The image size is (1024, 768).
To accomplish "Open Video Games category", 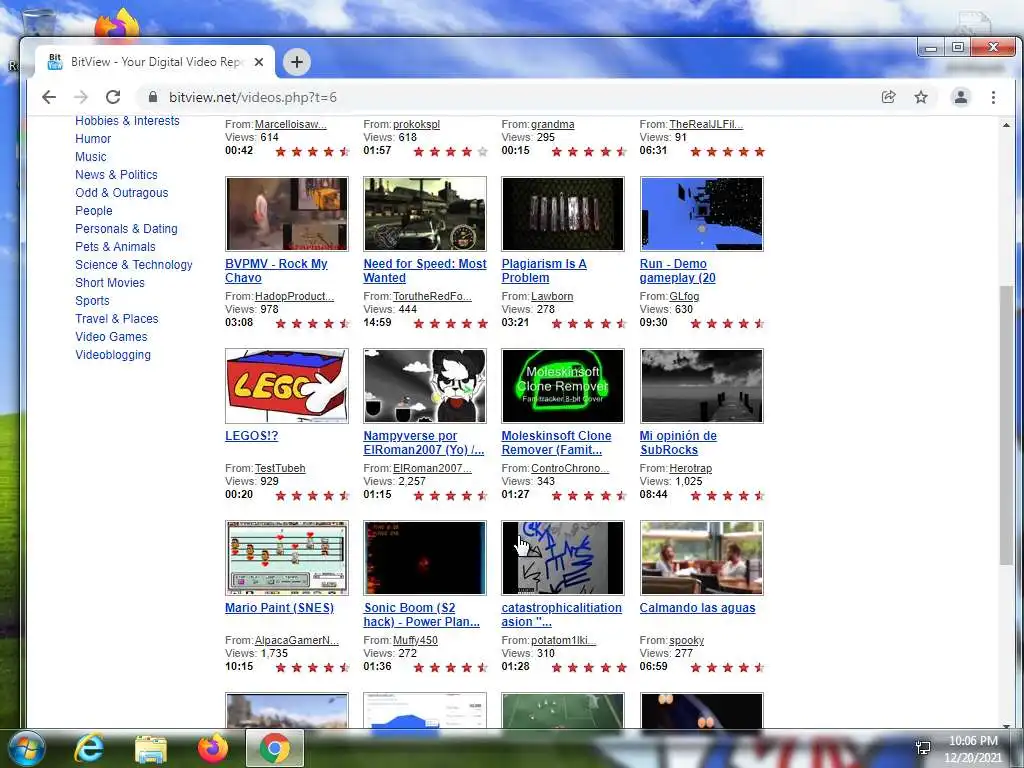I will point(111,336).
